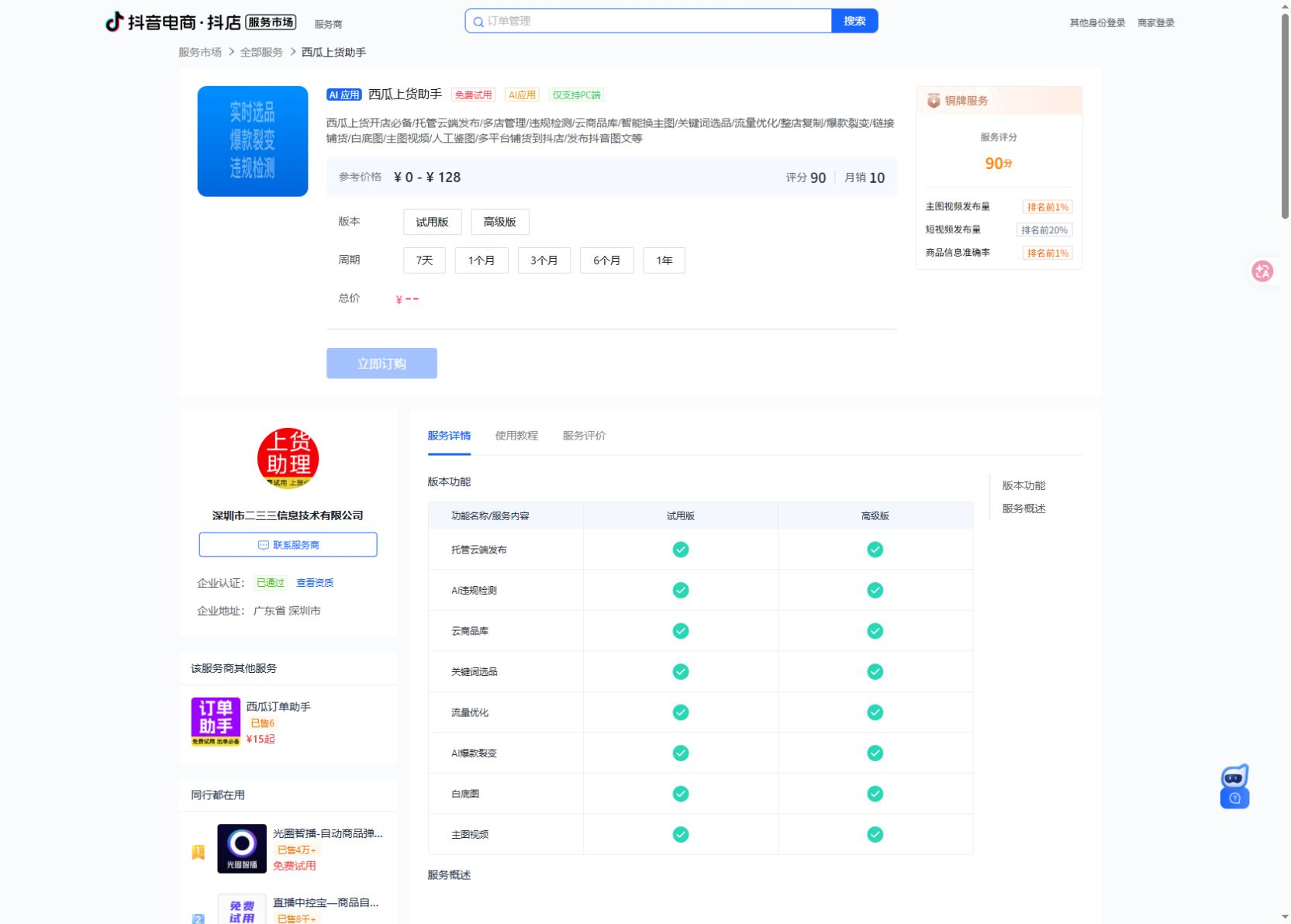The image size is (1291, 924).
Task: Click the 商家登录 link
Action: (x=1155, y=23)
